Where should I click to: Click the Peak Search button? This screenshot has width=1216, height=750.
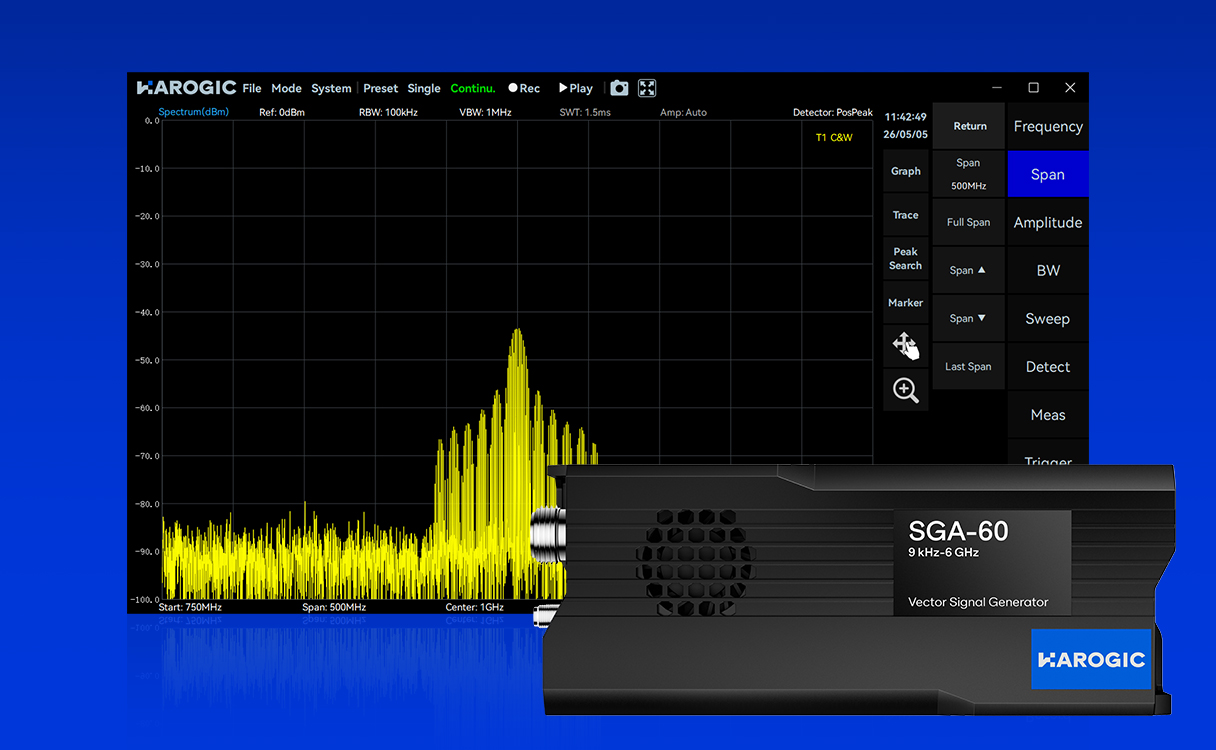click(906, 259)
